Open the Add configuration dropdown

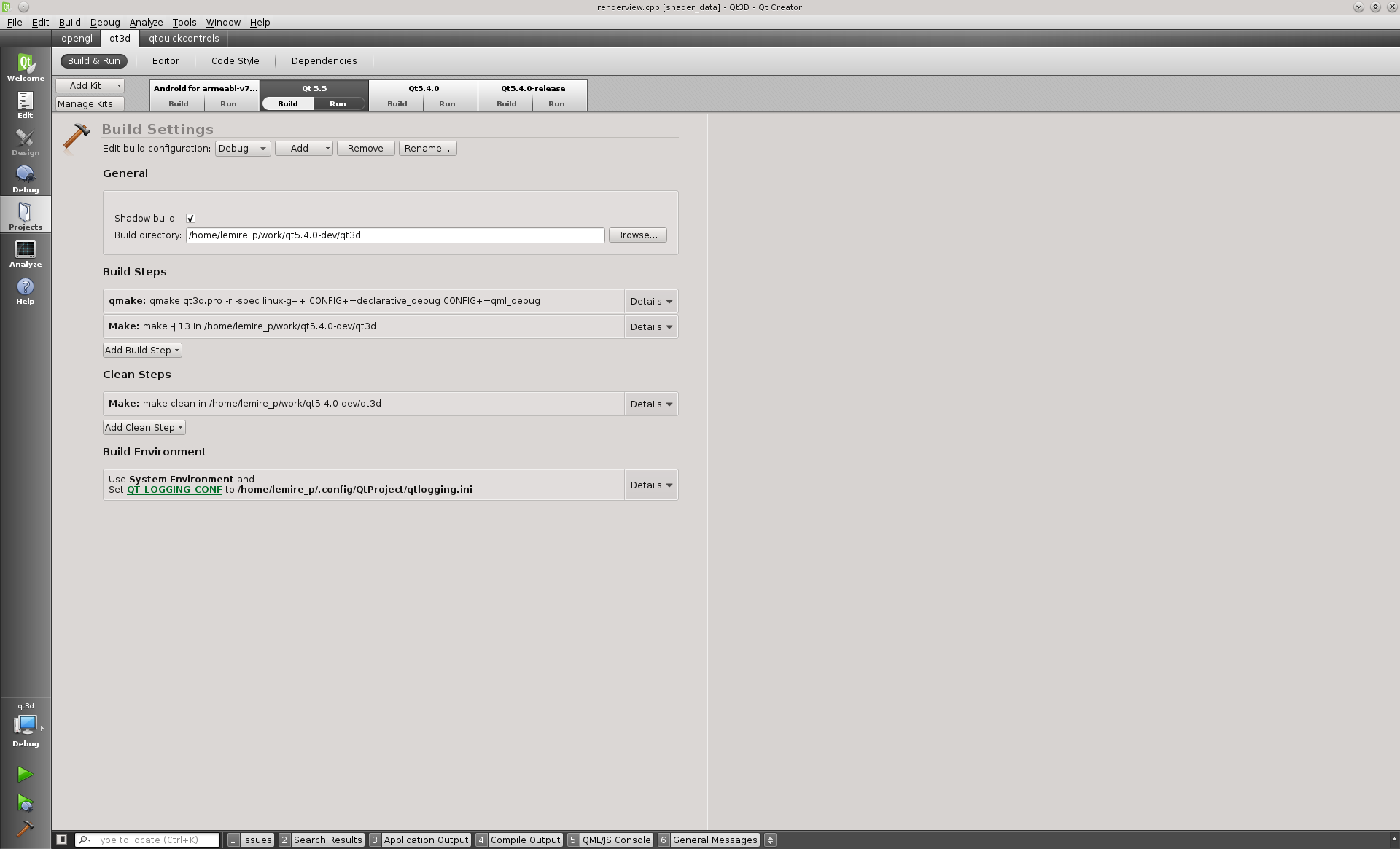[304, 148]
